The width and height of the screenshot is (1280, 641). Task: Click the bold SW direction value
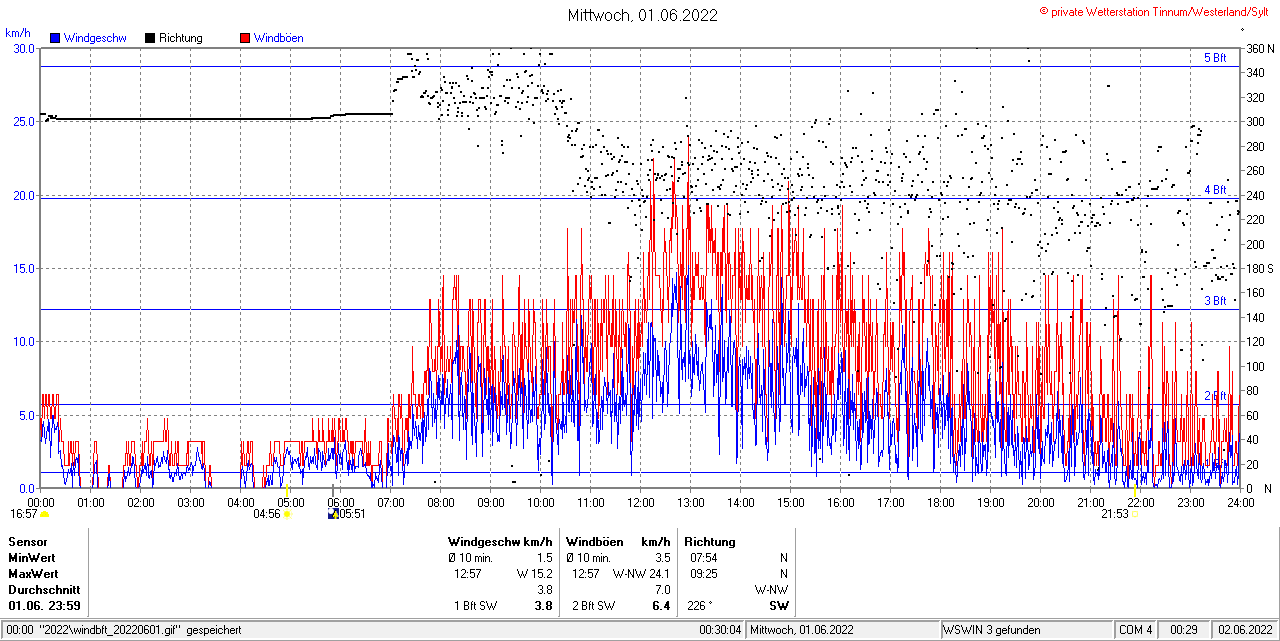click(778, 606)
